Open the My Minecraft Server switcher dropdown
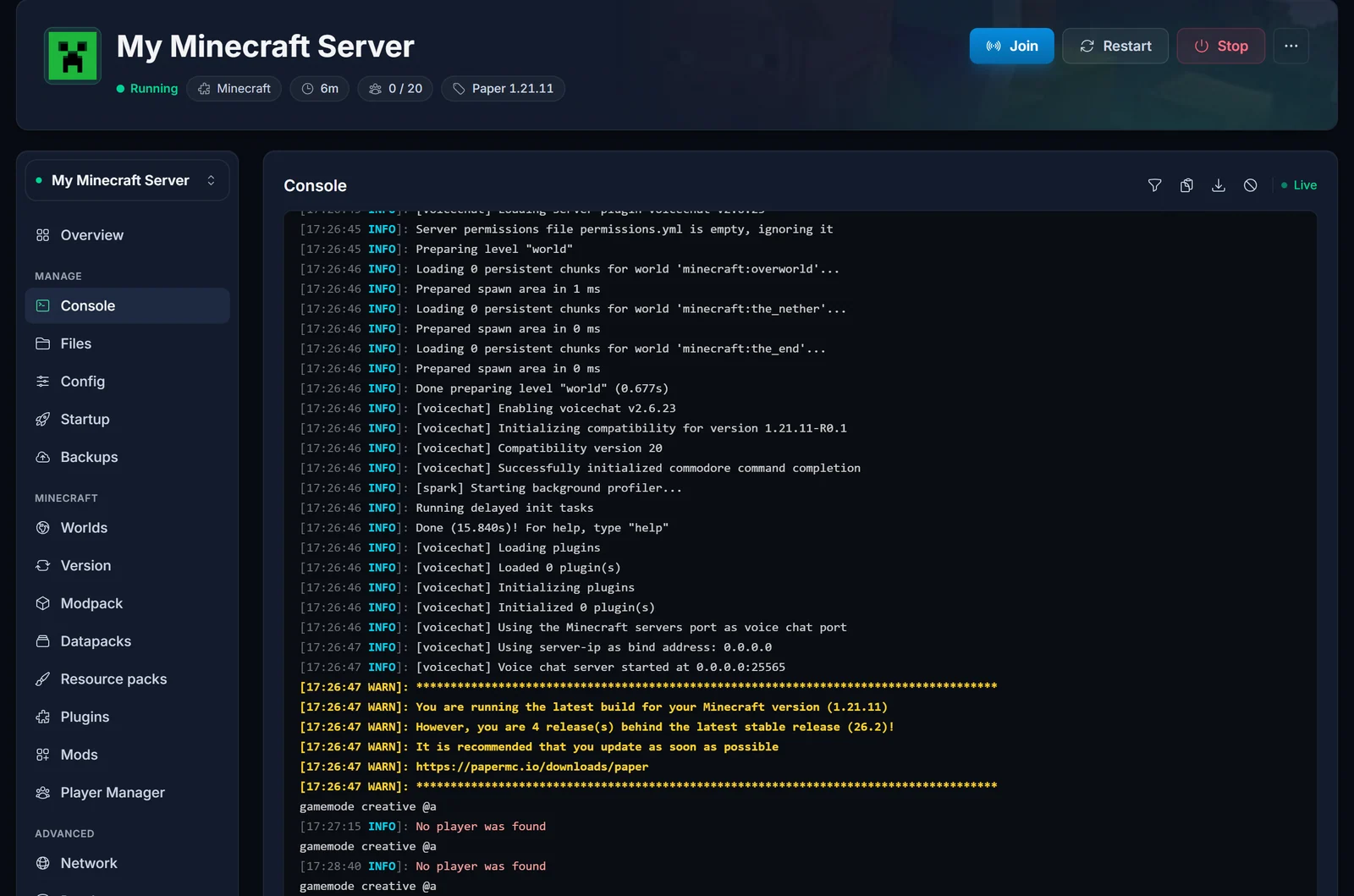The image size is (1354, 896). tap(127, 180)
